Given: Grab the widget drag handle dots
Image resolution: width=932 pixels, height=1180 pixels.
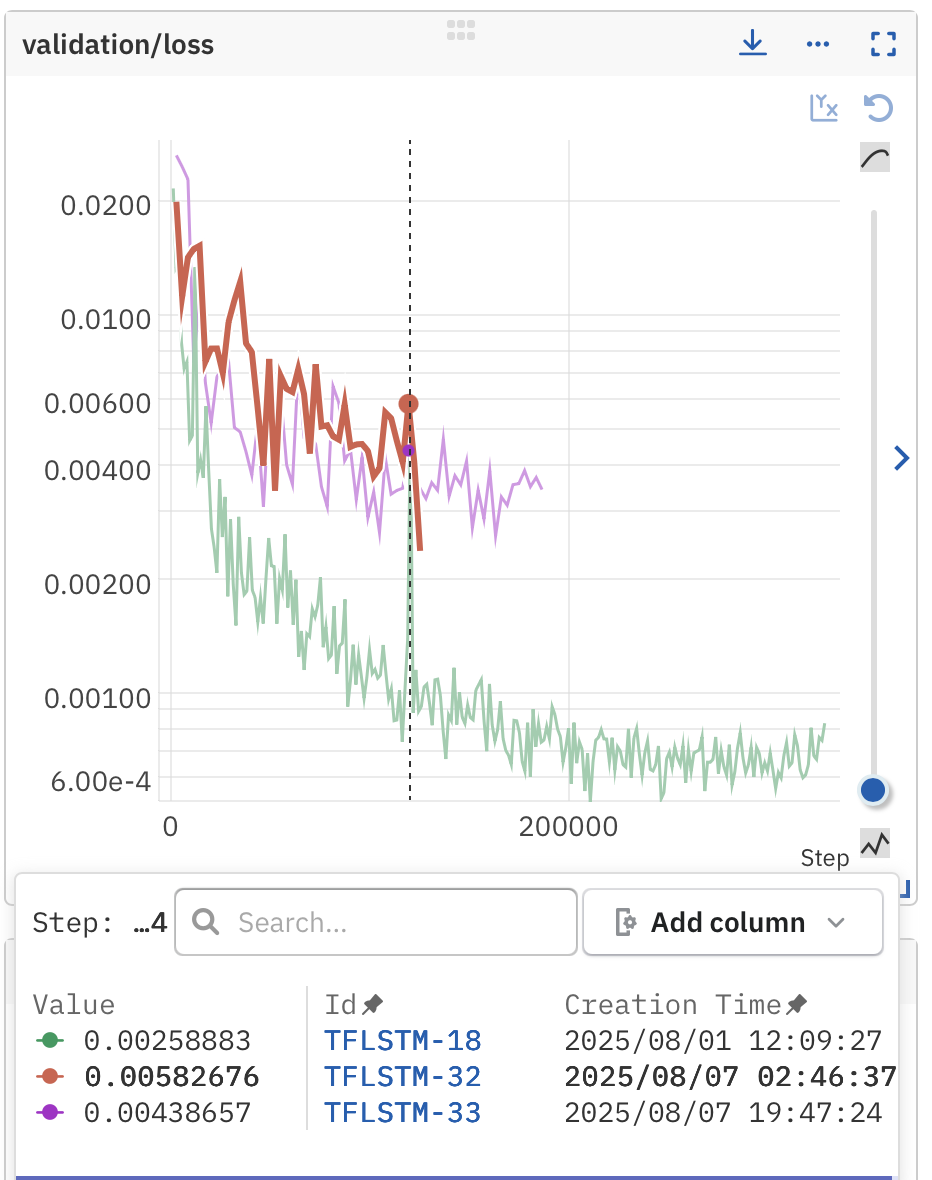Looking at the screenshot, I should 460,30.
